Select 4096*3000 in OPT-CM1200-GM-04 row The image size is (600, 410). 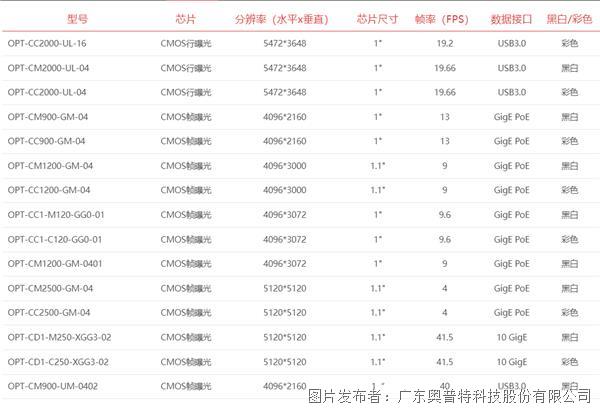[285, 166]
